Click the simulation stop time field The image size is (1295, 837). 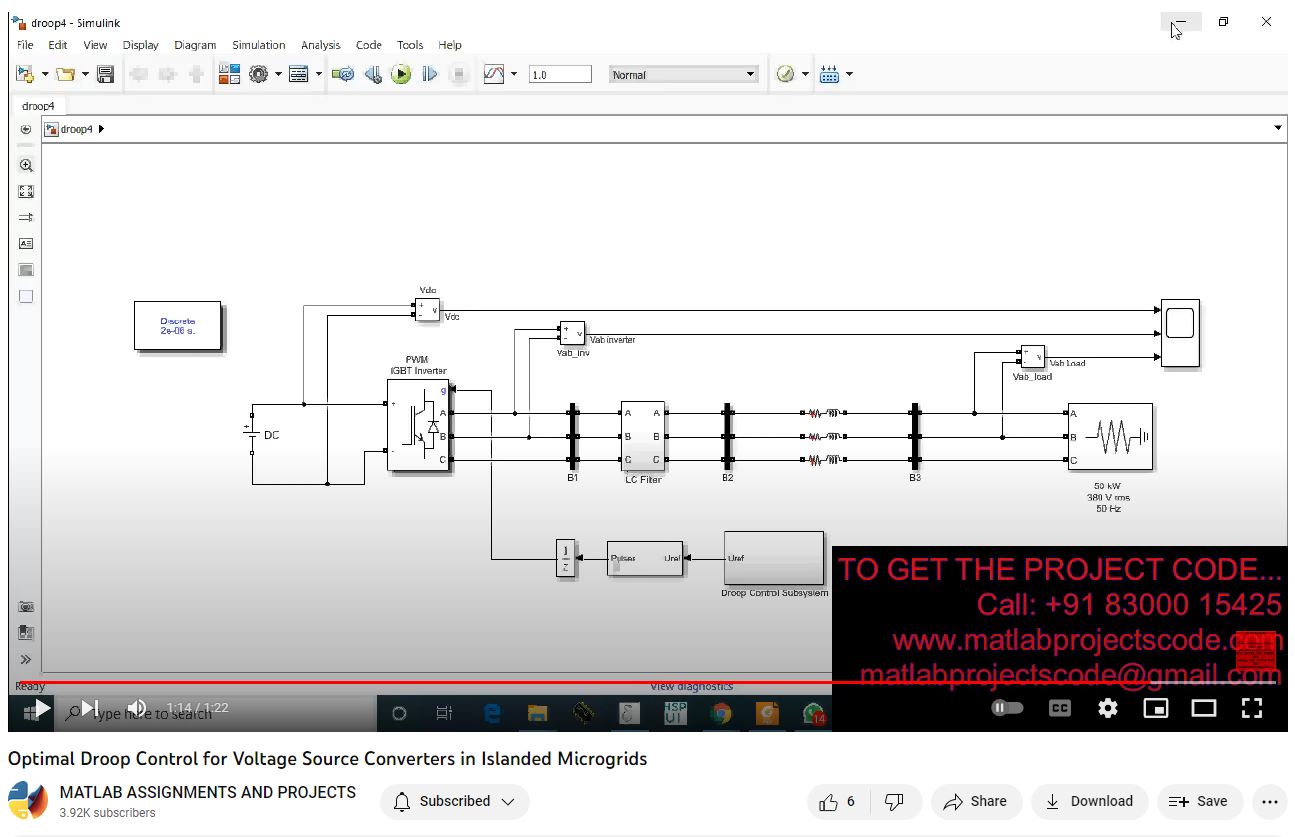click(x=559, y=75)
